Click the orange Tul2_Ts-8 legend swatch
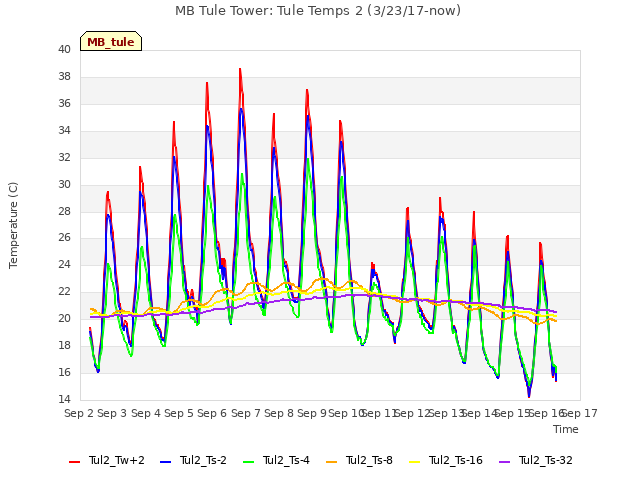Screen dimensions: 640x480 (x=332, y=462)
